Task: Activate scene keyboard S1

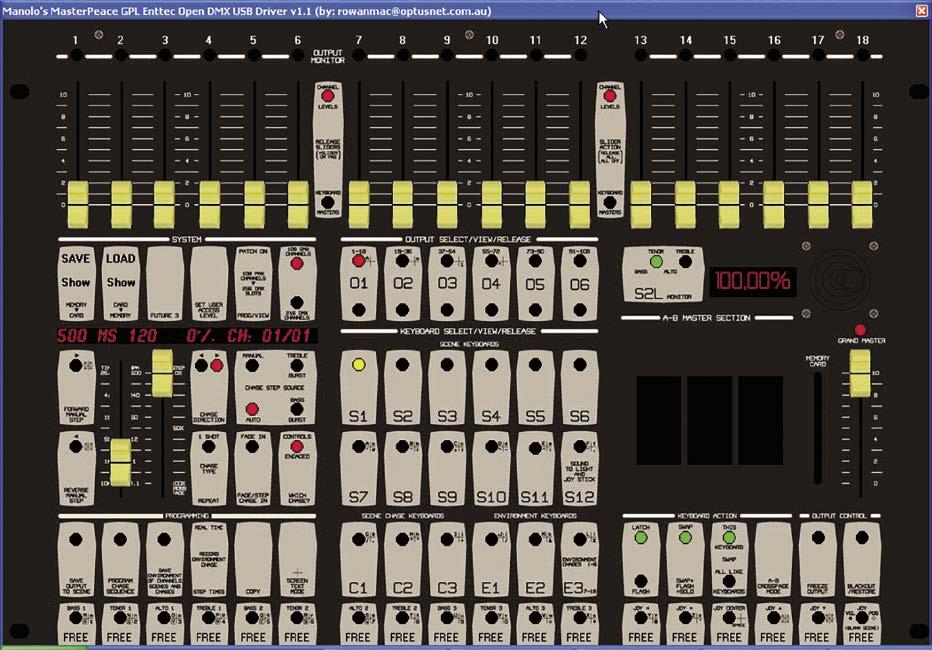Action: point(358,387)
